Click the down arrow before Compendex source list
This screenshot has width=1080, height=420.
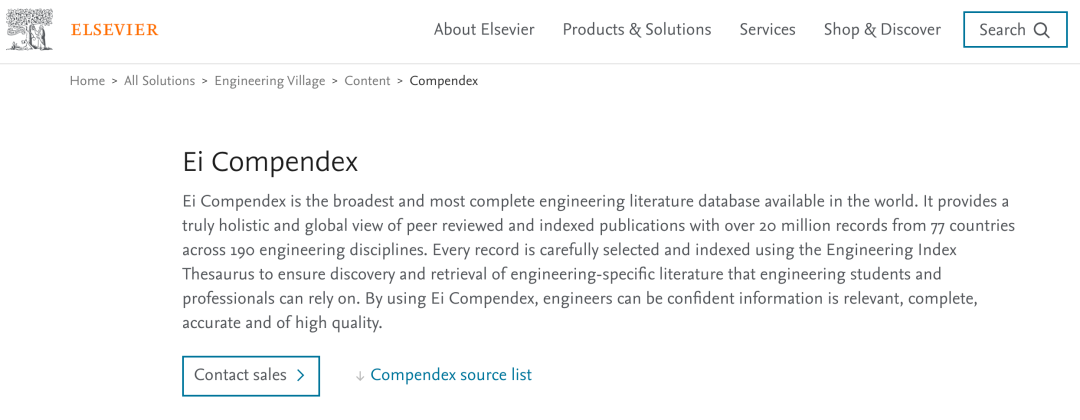[359, 376]
